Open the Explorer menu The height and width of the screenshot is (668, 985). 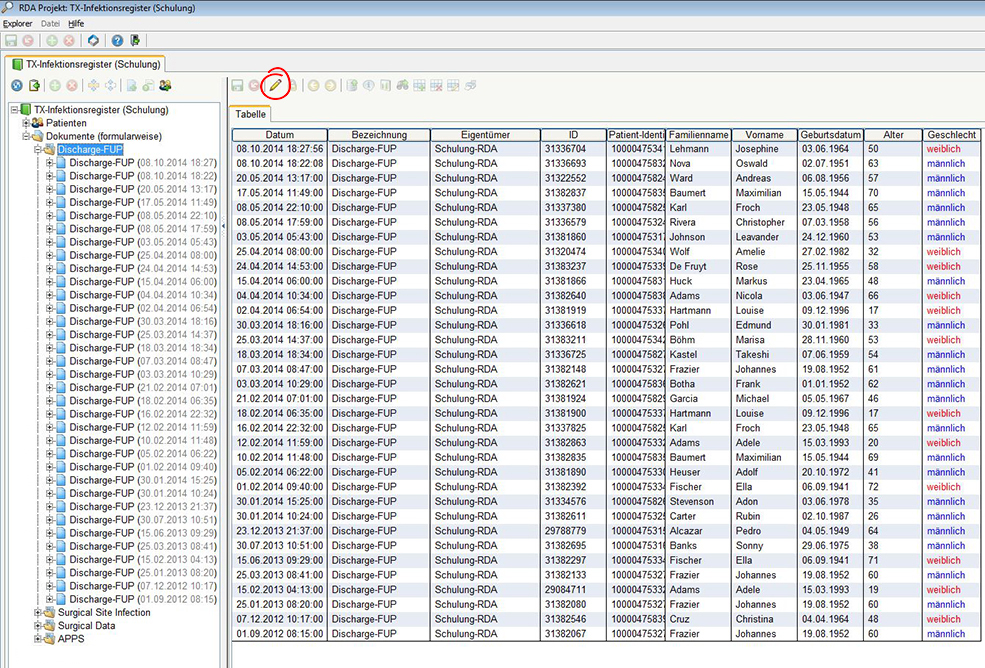(x=18, y=23)
